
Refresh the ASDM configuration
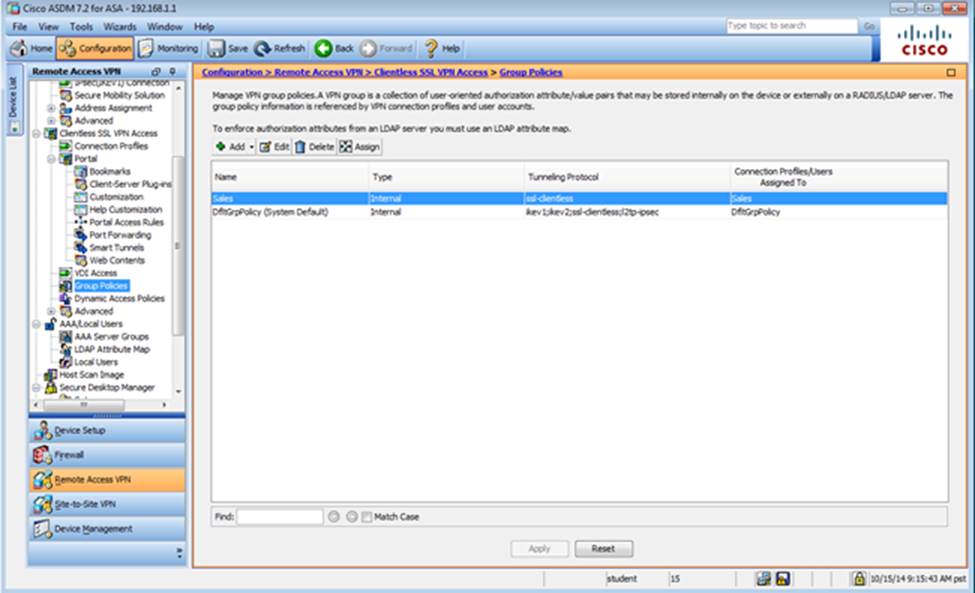pos(280,48)
